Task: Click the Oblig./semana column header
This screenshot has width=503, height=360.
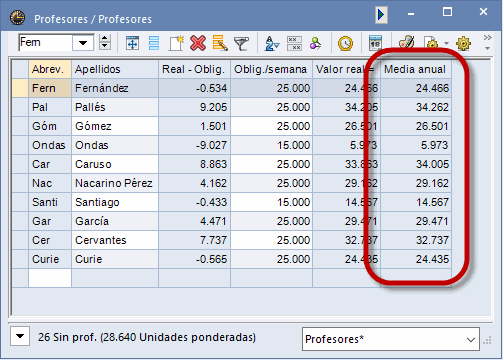Action: pos(271,69)
